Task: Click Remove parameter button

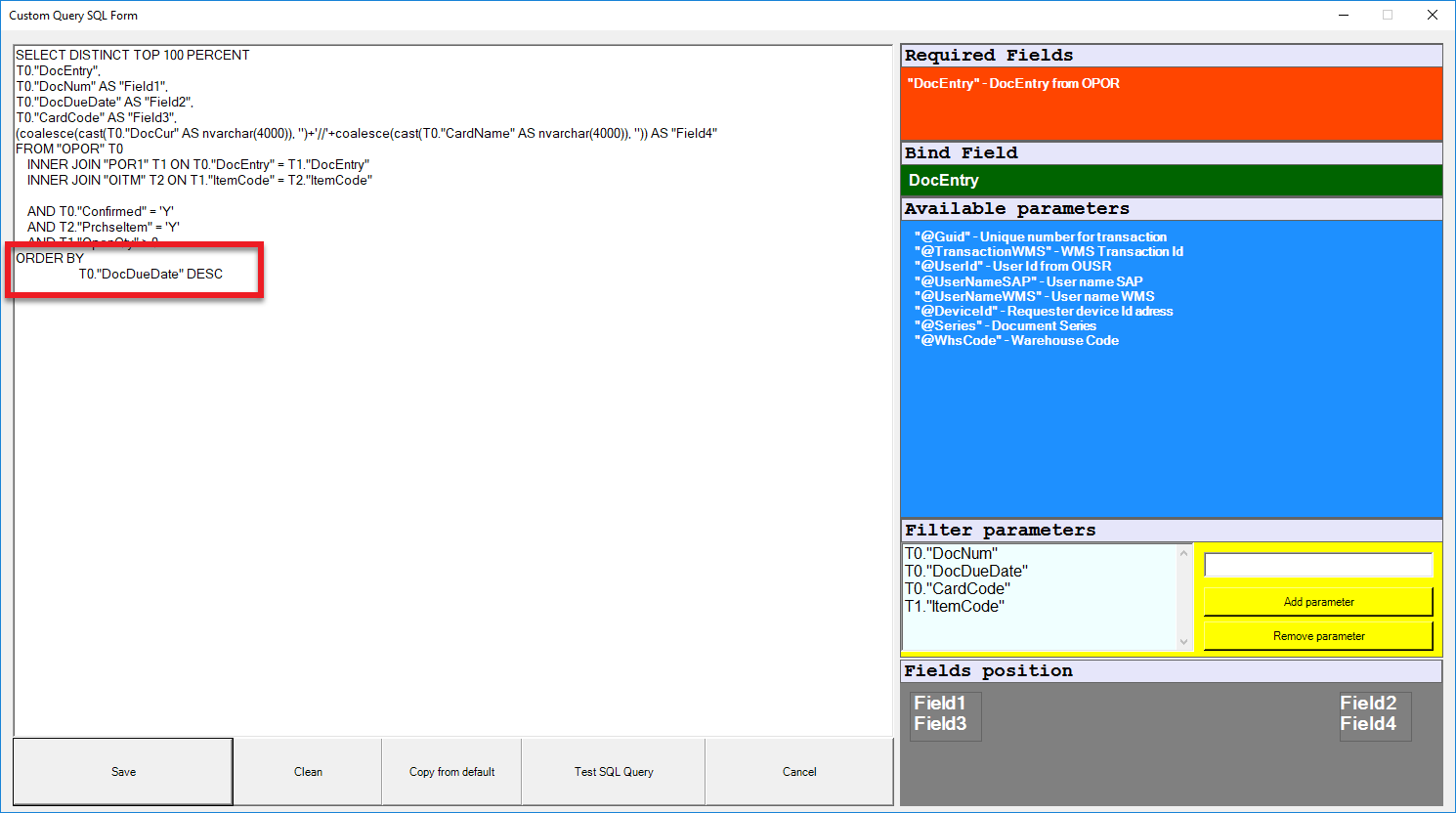Action: pyautogui.click(x=1318, y=636)
